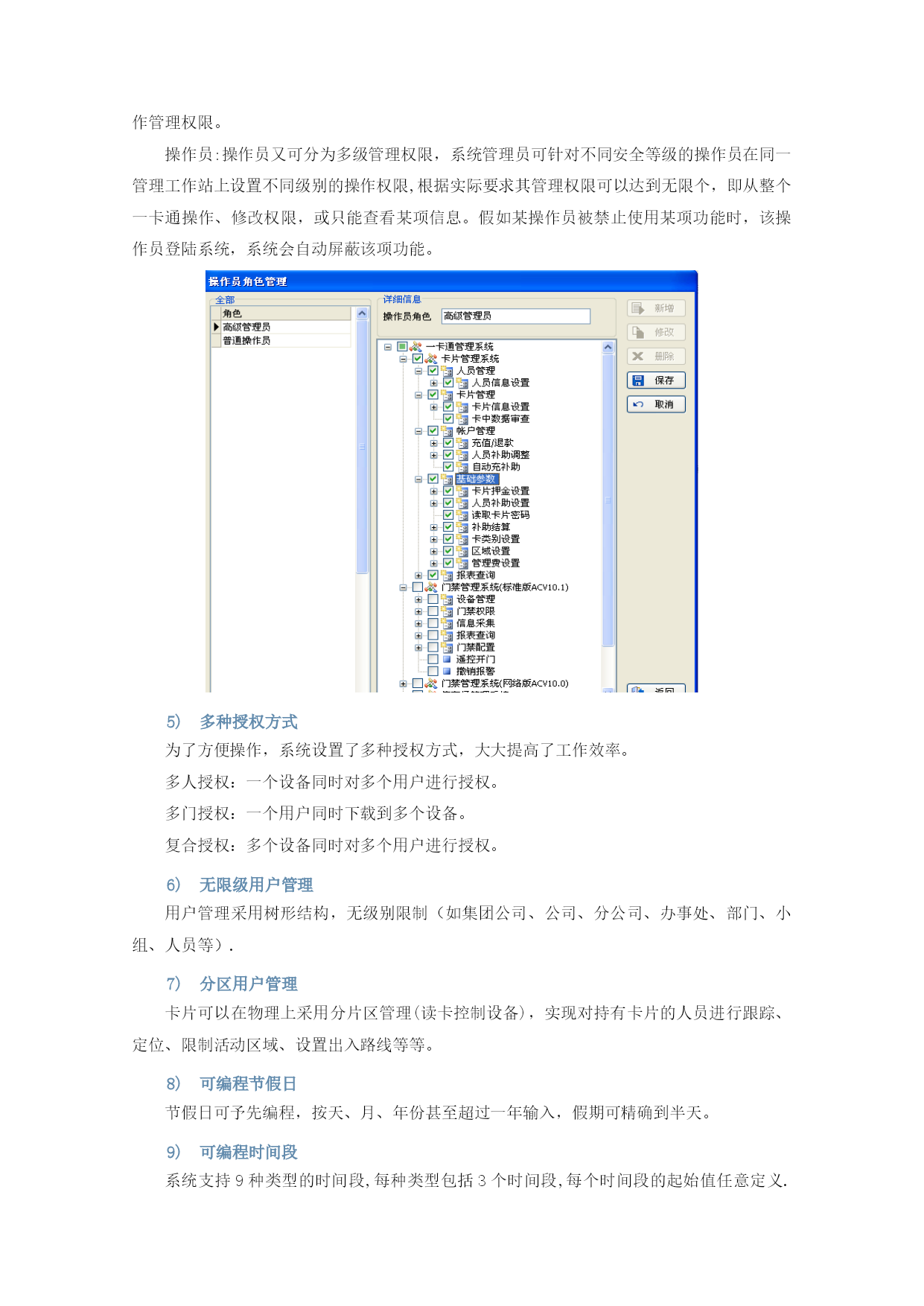Click the 设备管理 folder icon
This screenshot has width=924, height=1306.
[447, 599]
